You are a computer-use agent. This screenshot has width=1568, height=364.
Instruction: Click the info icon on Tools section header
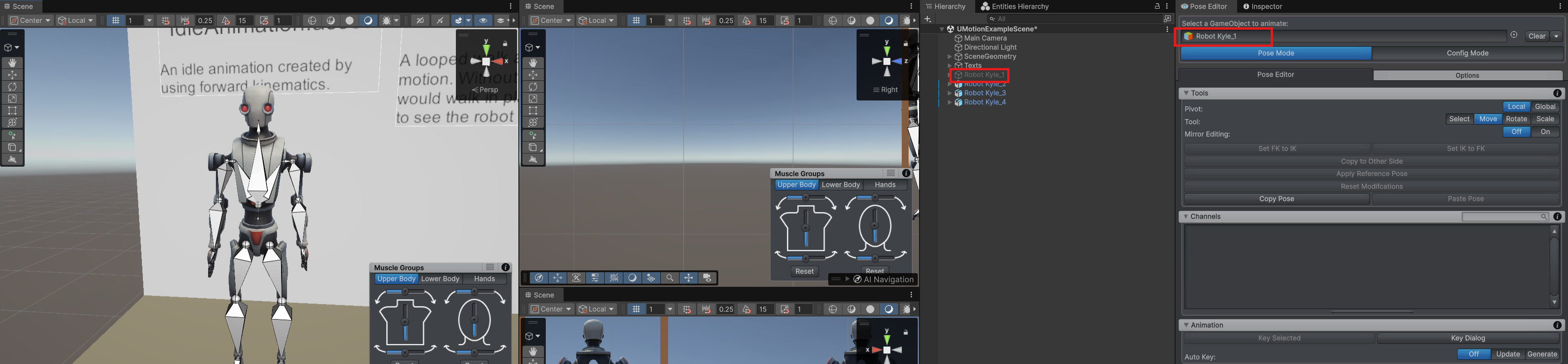pyautogui.click(x=1557, y=93)
